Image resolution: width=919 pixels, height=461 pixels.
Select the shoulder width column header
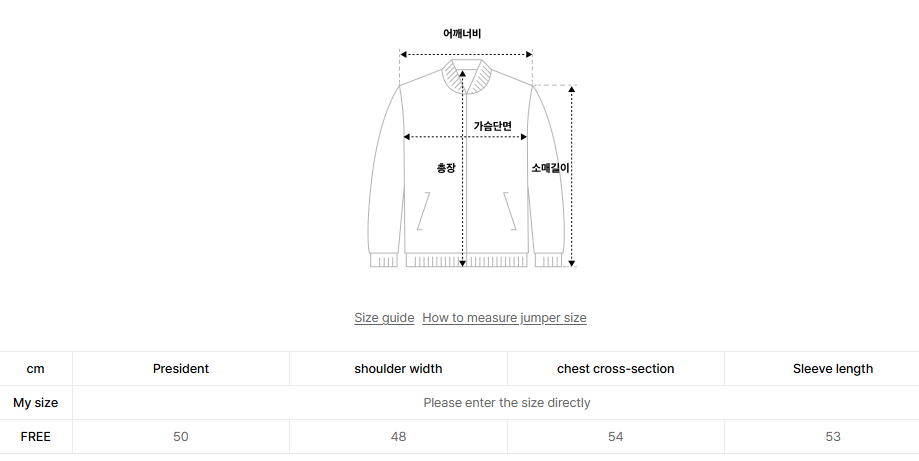click(x=398, y=369)
